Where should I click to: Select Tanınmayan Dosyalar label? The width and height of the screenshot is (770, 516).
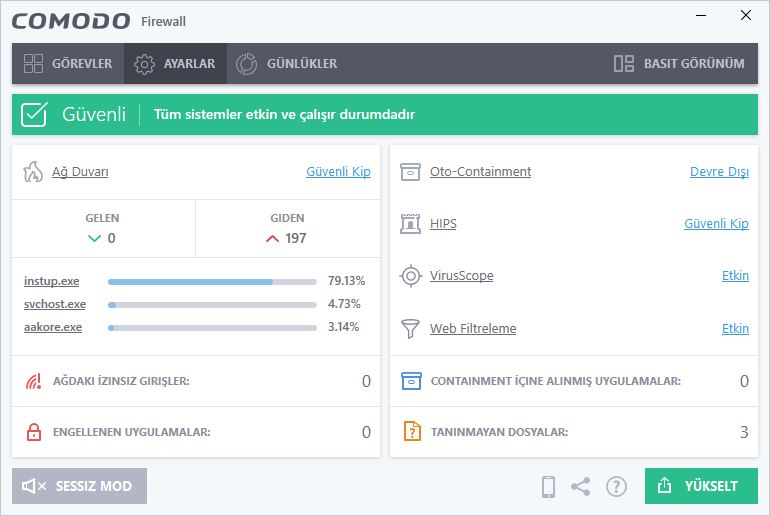point(499,433)
